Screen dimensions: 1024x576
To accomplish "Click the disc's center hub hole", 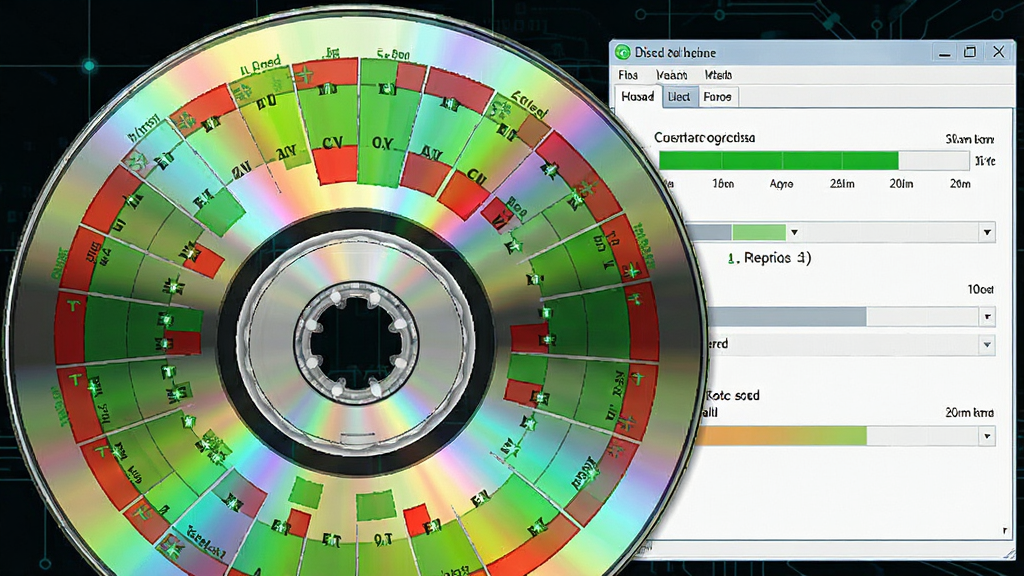I will [x=356, y=342].
